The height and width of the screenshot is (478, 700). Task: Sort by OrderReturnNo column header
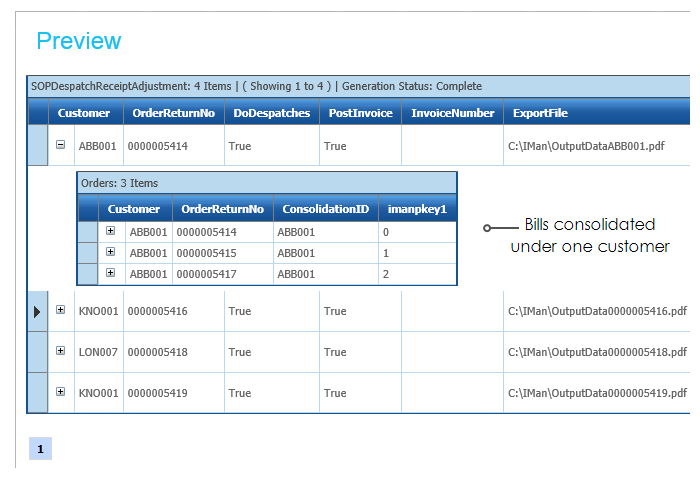pos(173,113)
